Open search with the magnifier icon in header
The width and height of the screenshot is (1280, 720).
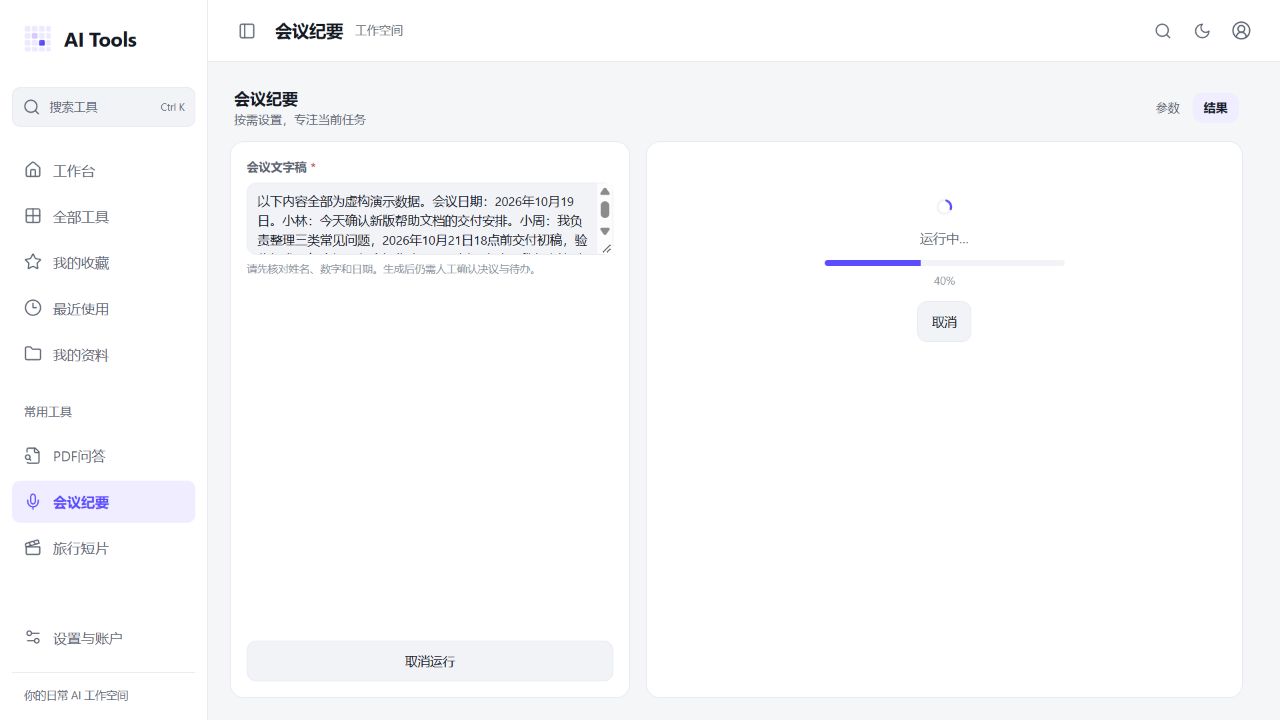1163,31
